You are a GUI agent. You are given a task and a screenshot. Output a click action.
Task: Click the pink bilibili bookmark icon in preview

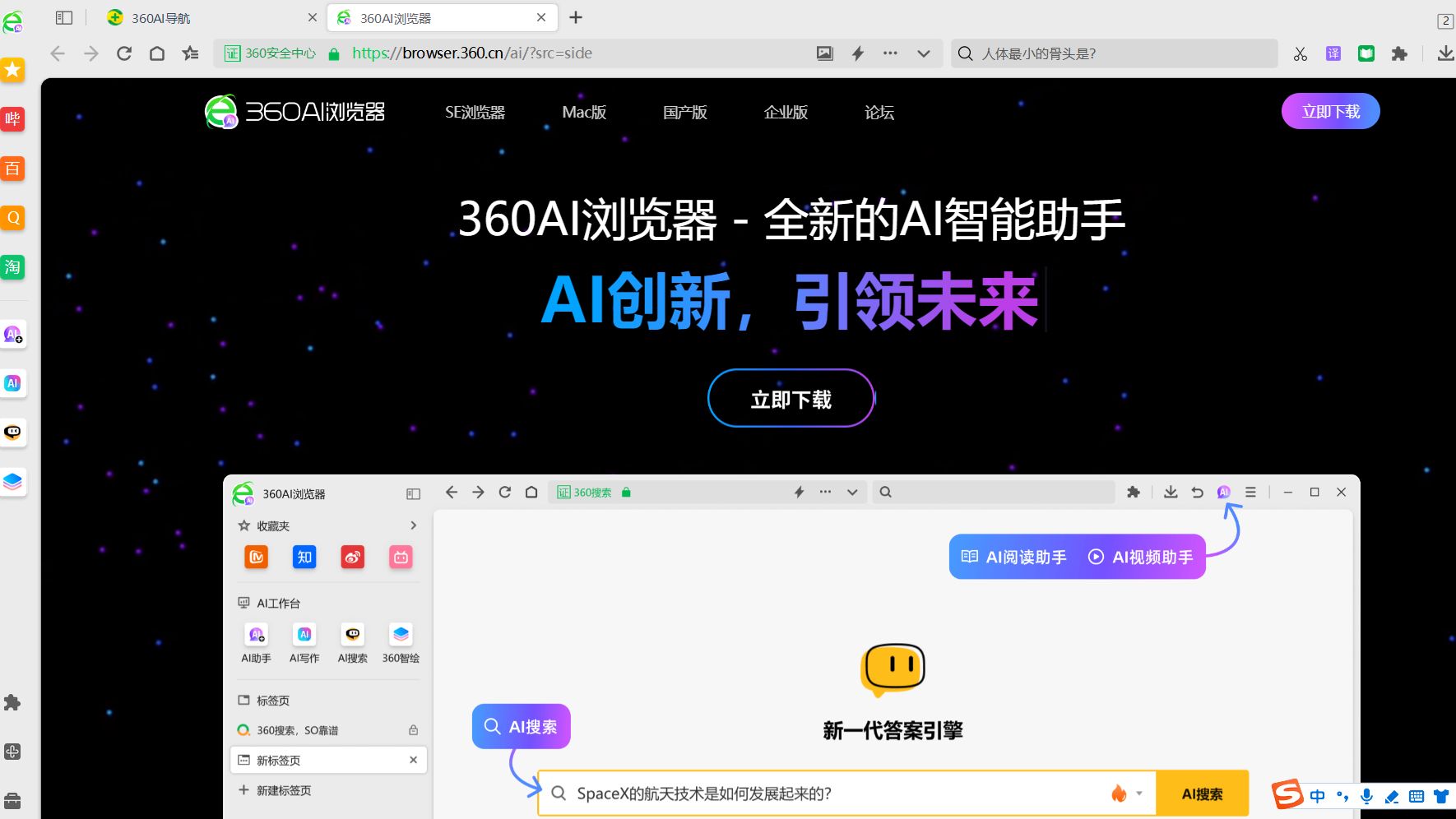pyautogui.click(x=401, y=557)
